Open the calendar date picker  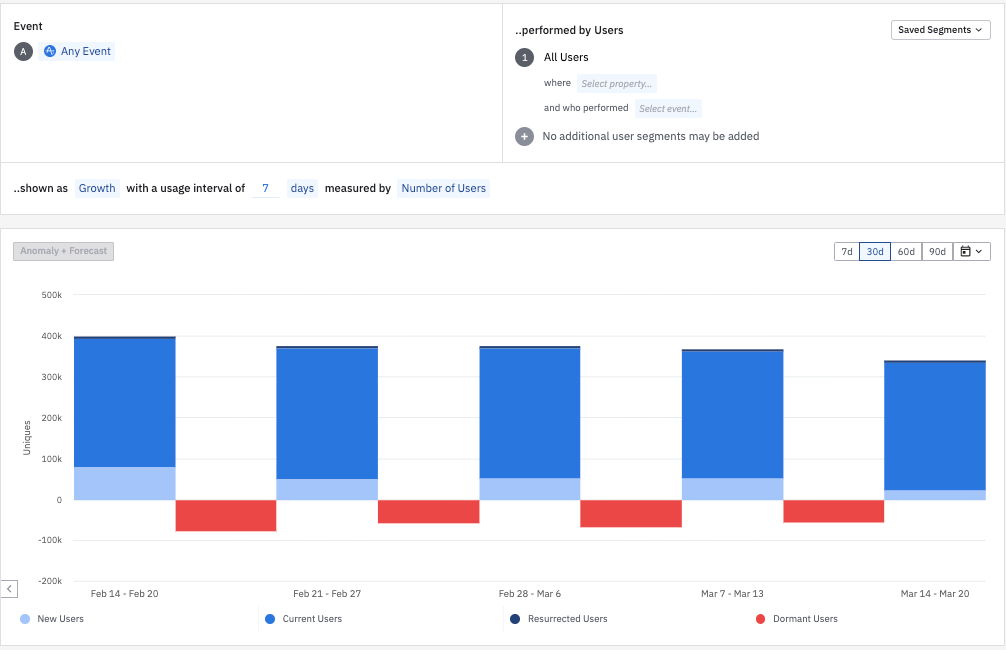[x=971, y=252]
